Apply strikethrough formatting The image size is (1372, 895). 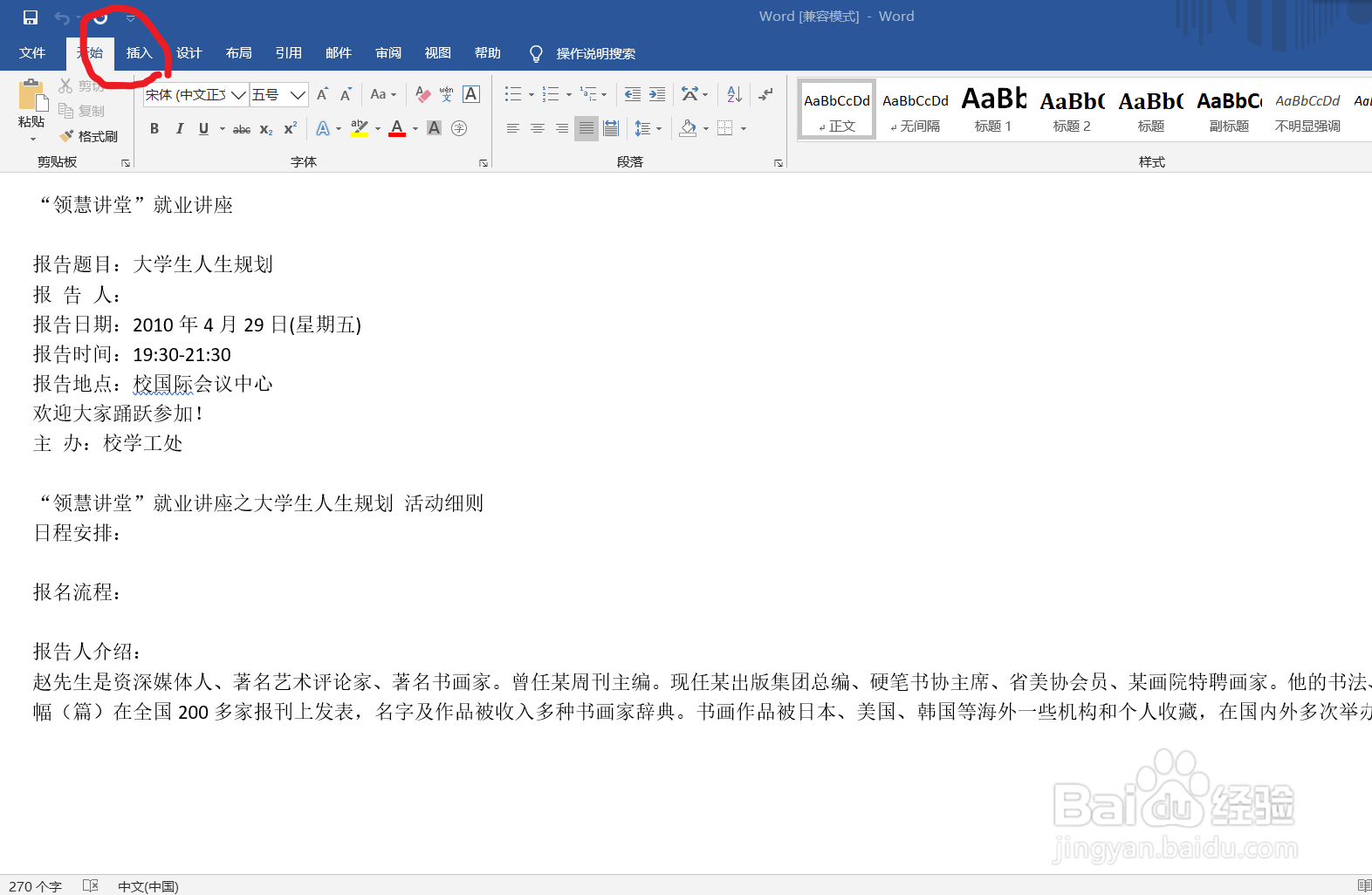point(242,129)
